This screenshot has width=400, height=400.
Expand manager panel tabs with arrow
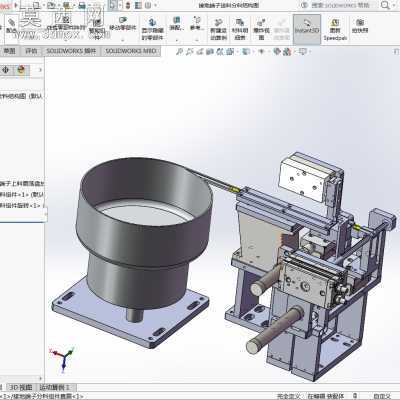40,70
